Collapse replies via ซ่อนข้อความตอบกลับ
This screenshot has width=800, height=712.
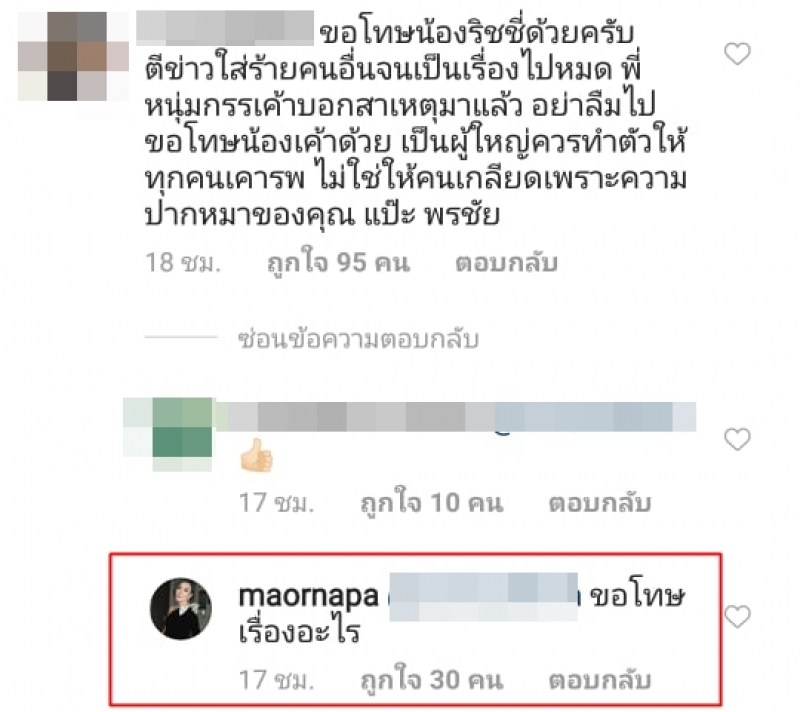point(358,339)
